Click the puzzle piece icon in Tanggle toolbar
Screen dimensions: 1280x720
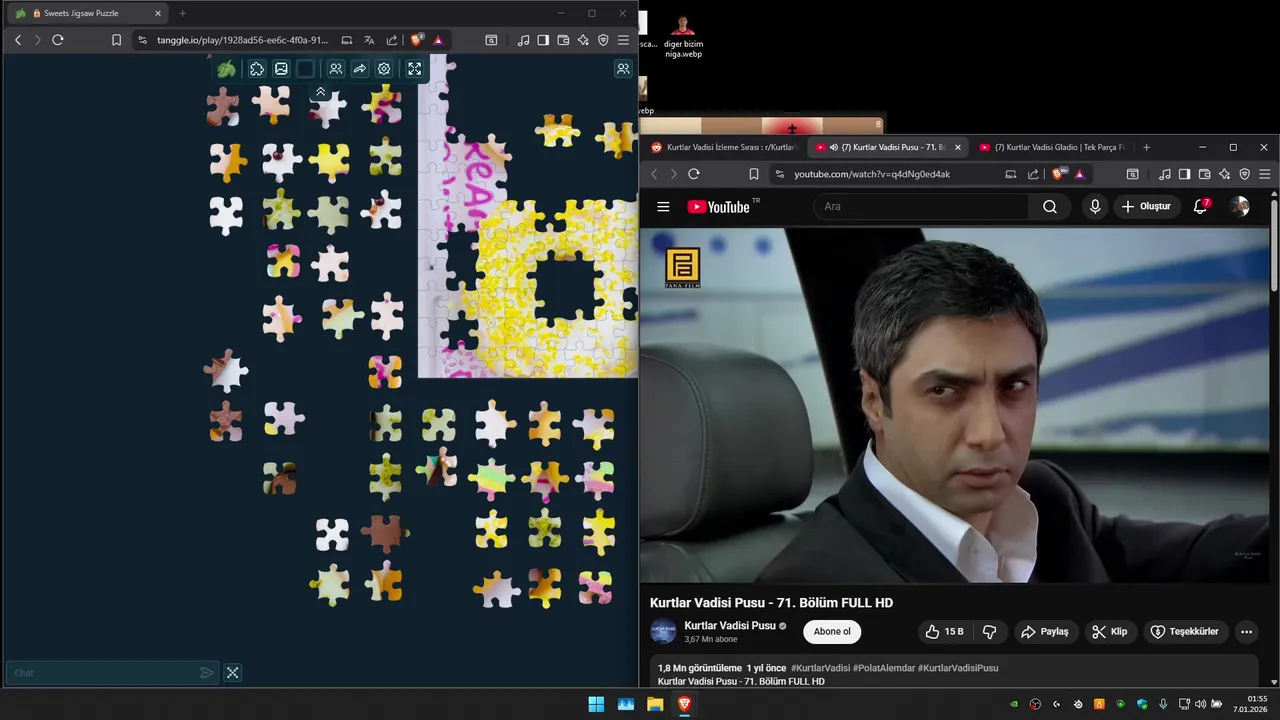pyautogui.click(x=257, y=69)
